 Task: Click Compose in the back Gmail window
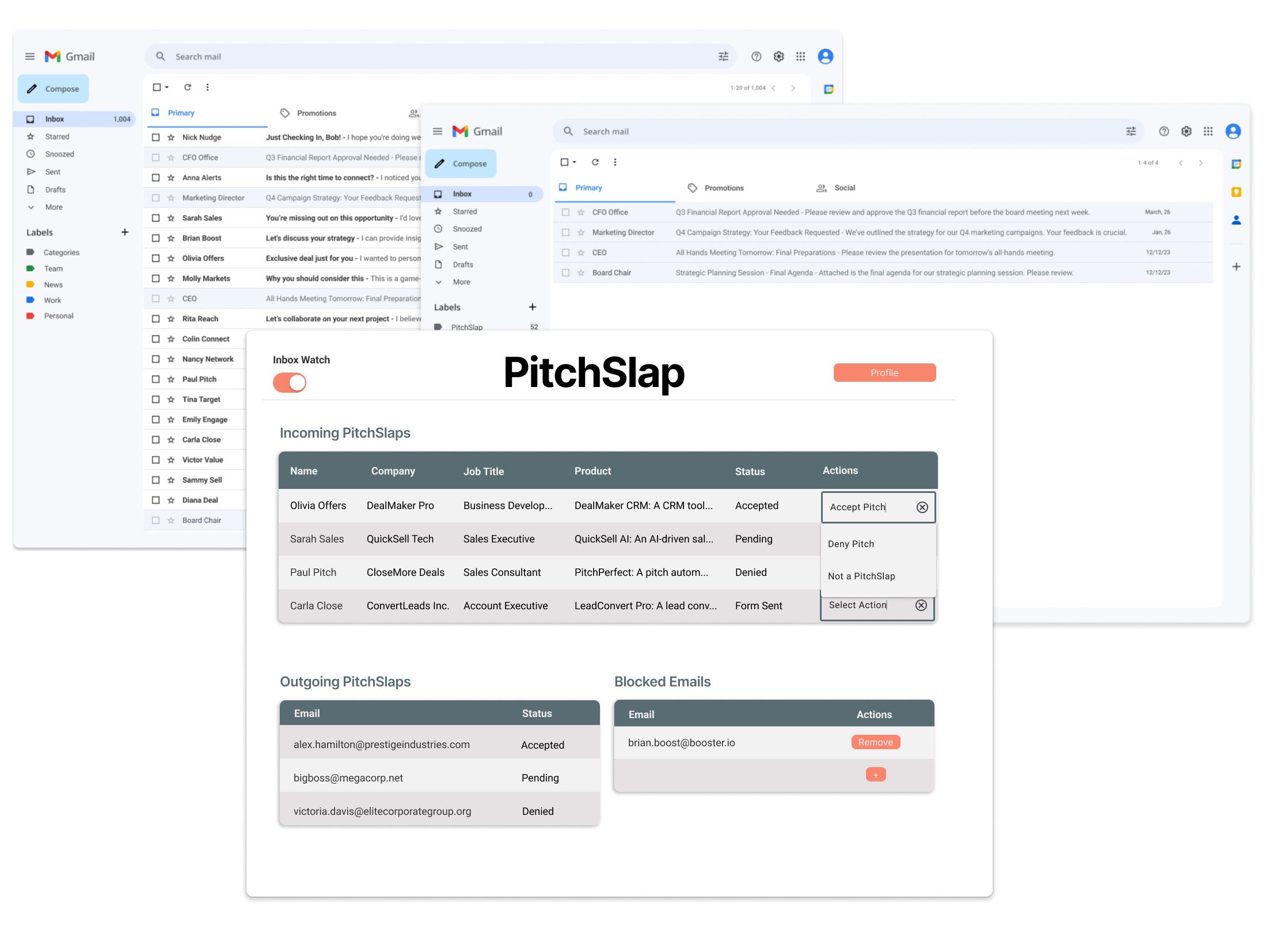point(53,89)
